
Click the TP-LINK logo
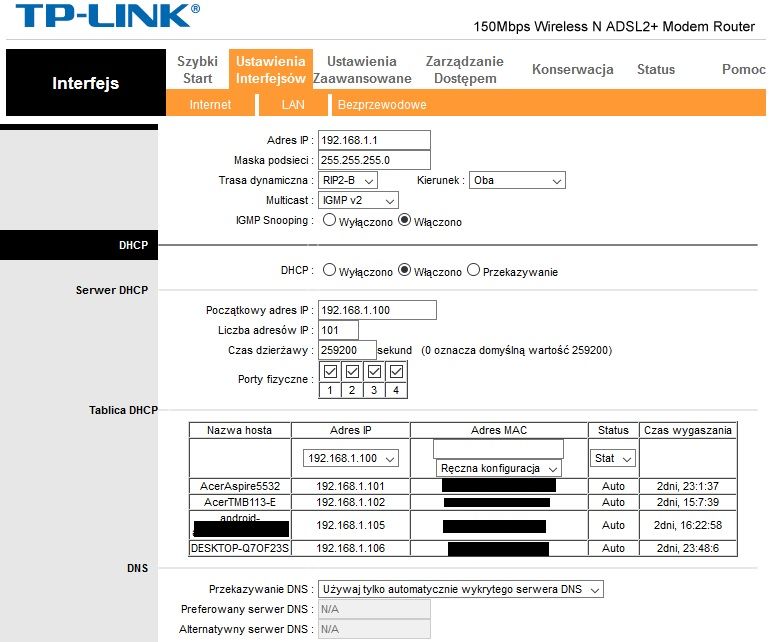[108, 16]
